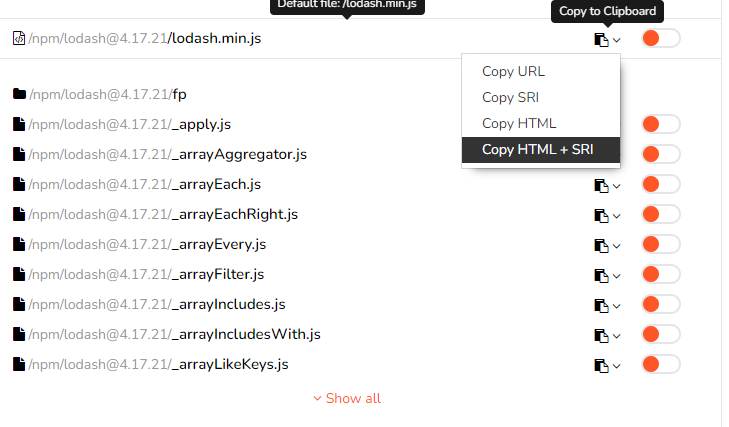Viewport: 729px width, 427px height.
Task: Open the _arrayEvery.js file link
Action: [147, 244]
